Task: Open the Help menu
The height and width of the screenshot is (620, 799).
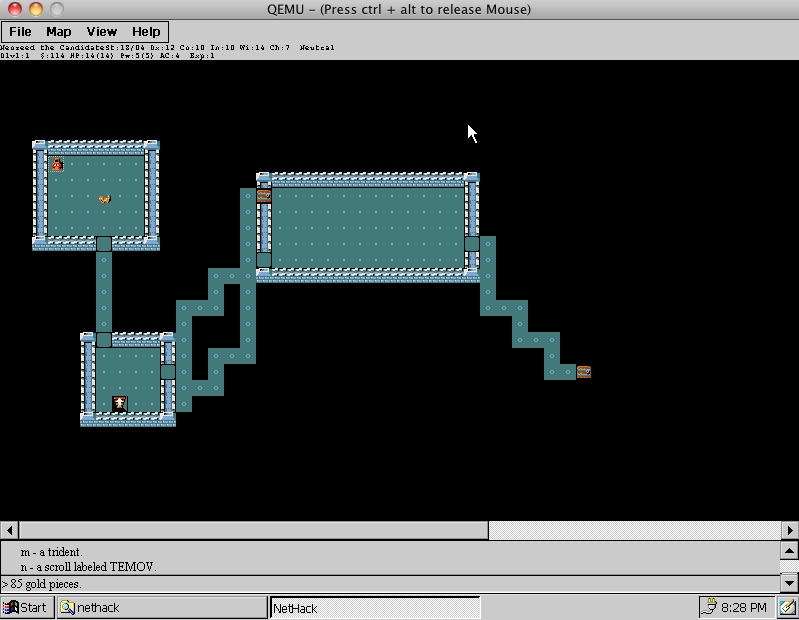Action: (146, 32)
